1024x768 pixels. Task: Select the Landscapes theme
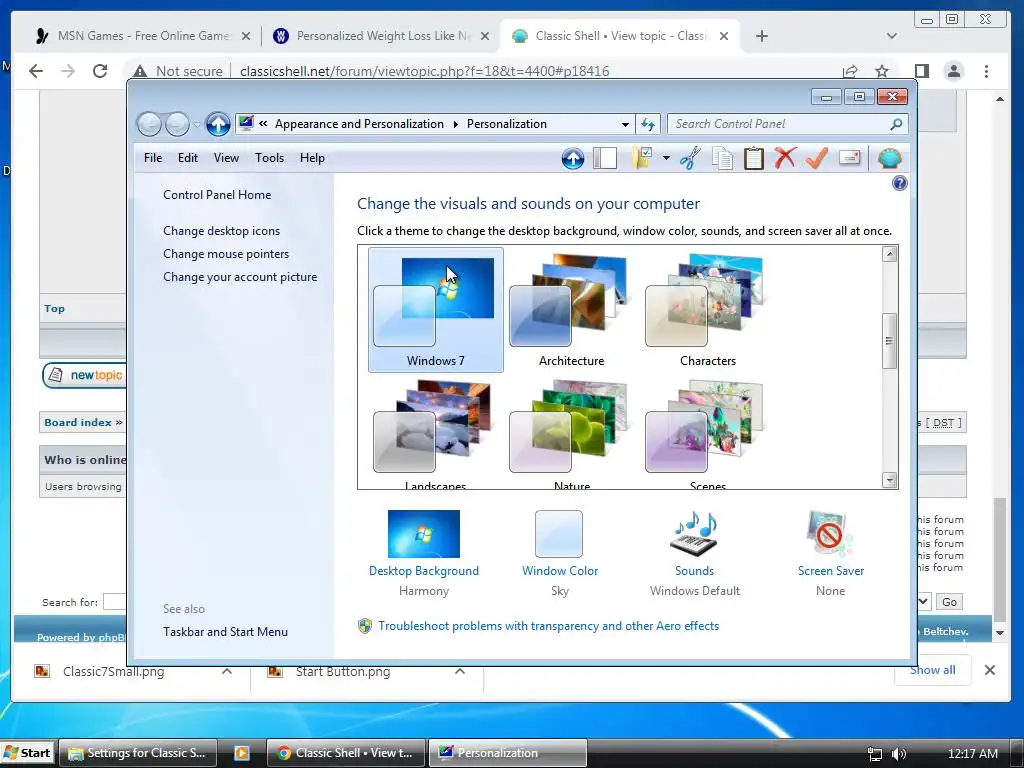436,434
